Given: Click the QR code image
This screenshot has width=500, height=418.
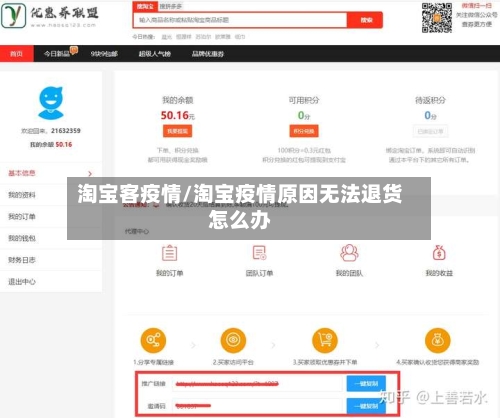Looking at the screenshot, I should (x=437, y=18).
